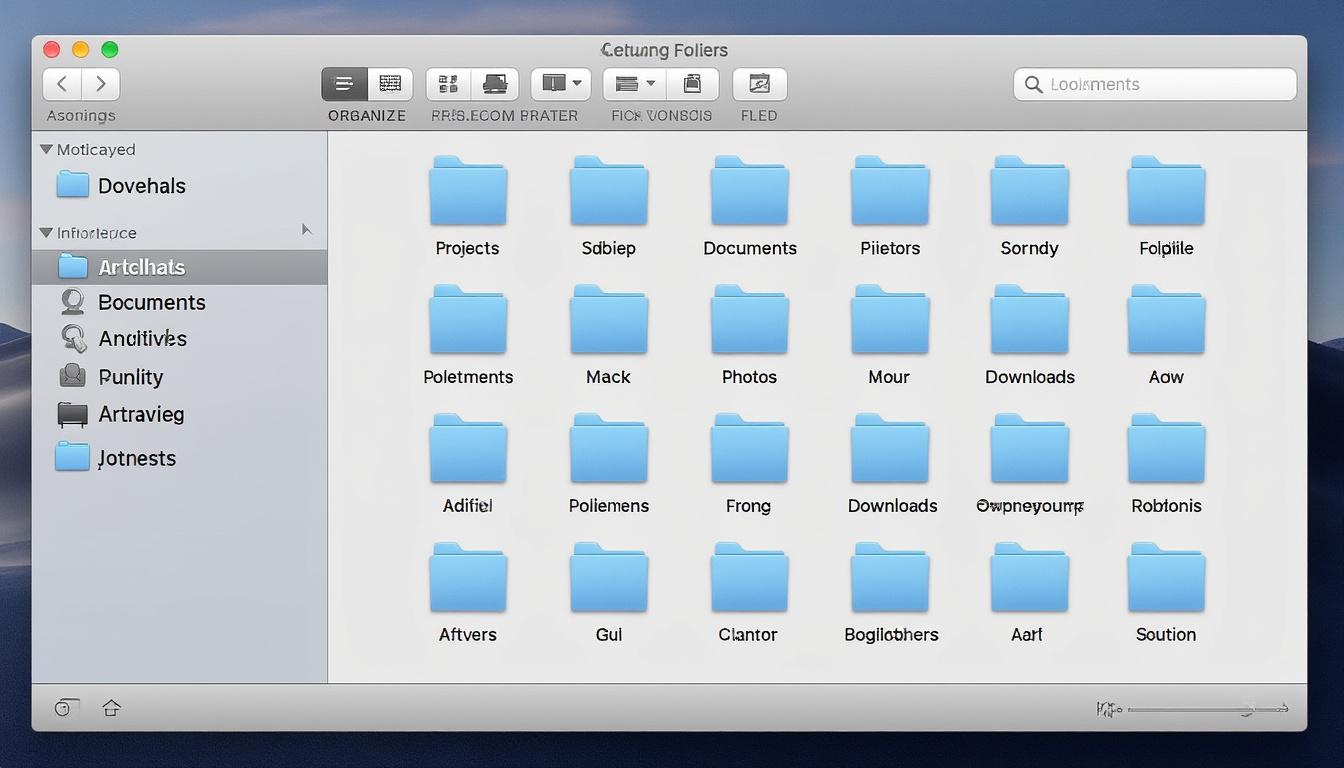Select the Robtonis folder icon
Viewport: 1344px width, 768px height.
pyautogui.click(x=1166, y=448)
